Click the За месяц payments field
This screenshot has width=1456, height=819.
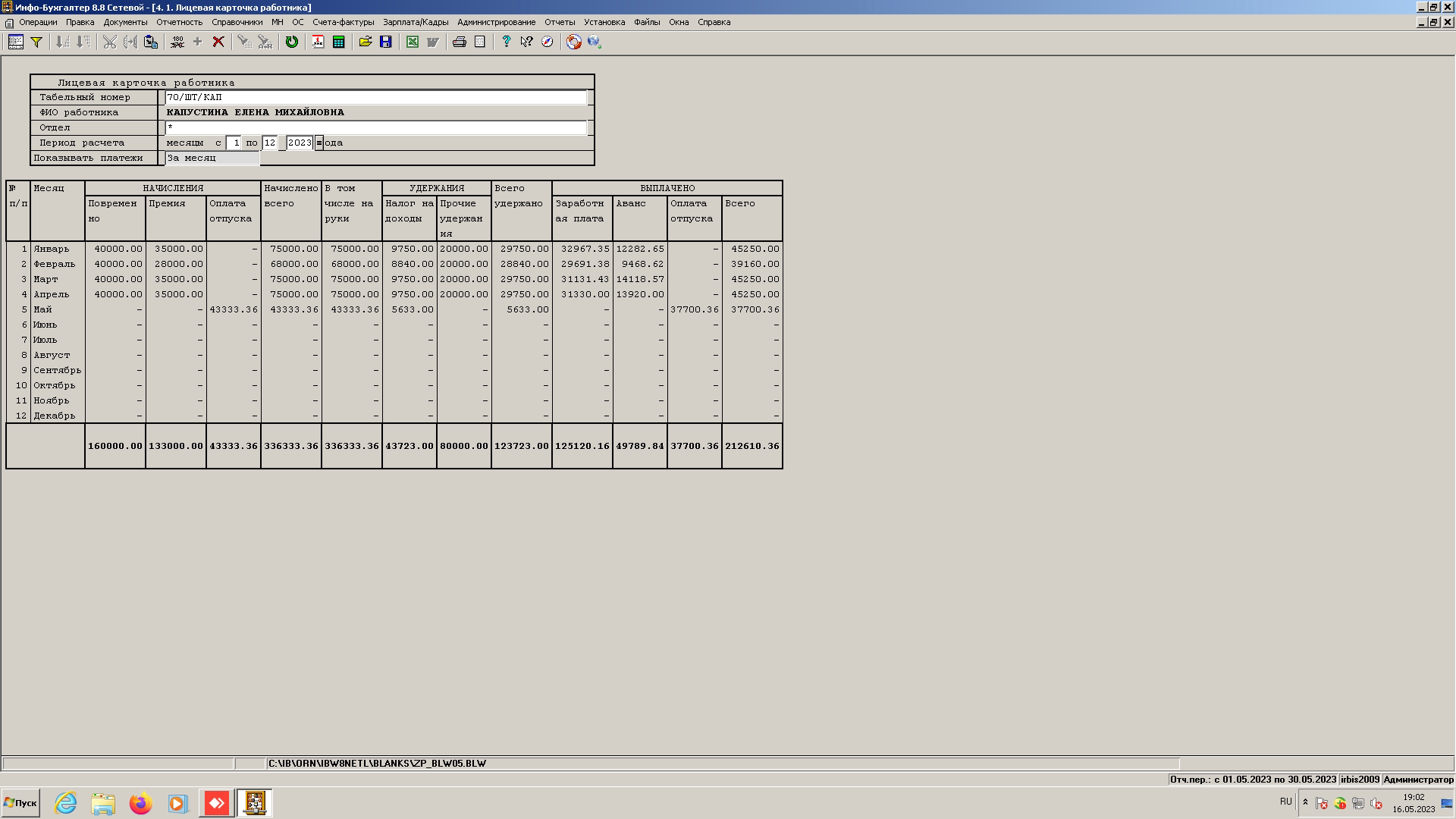(212, 158)
